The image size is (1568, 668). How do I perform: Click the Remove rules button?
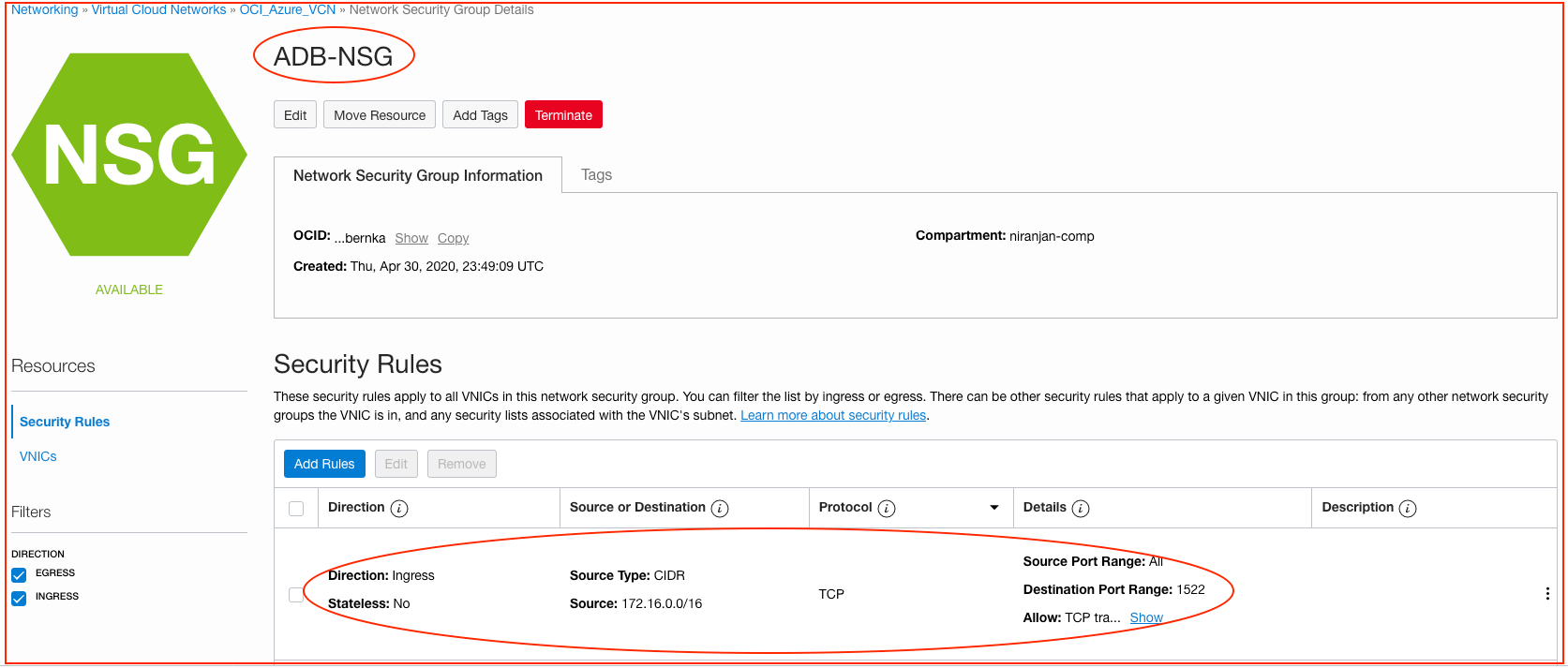pyautogui.click(x=462, y=464)
